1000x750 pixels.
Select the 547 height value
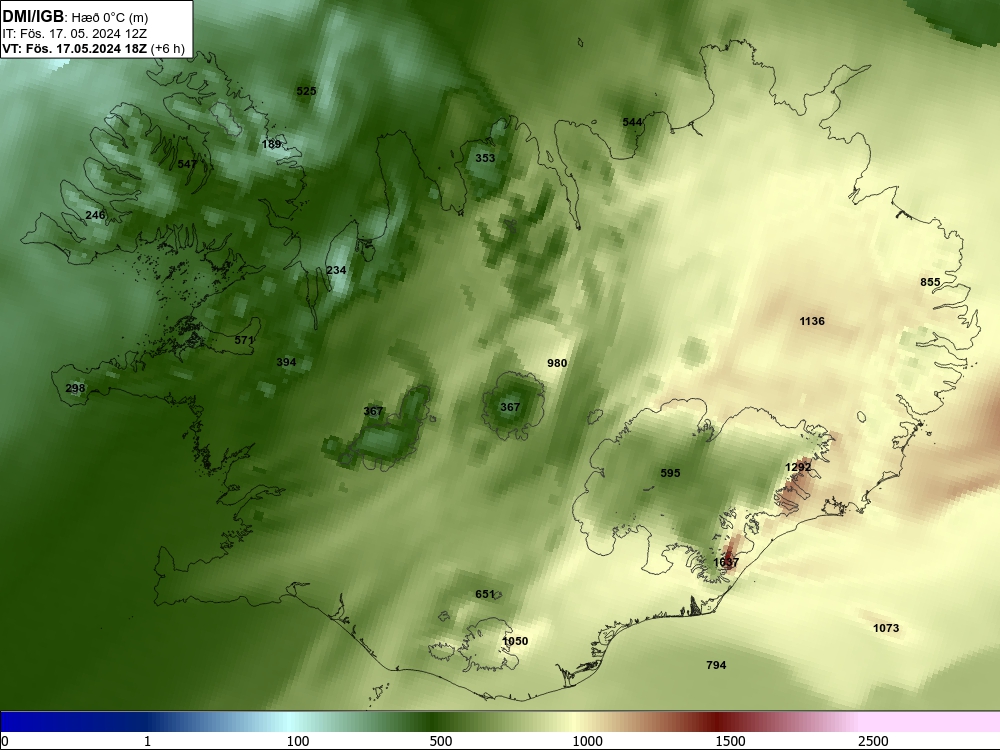188,164
